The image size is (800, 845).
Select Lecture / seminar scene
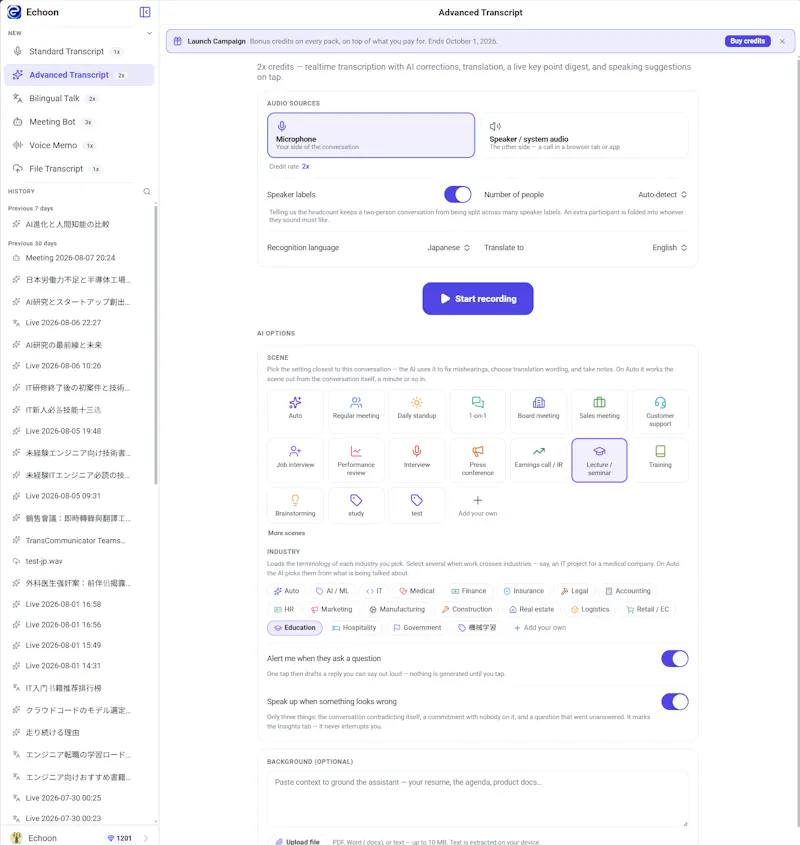pyautogui.click(x=599, y=460)
